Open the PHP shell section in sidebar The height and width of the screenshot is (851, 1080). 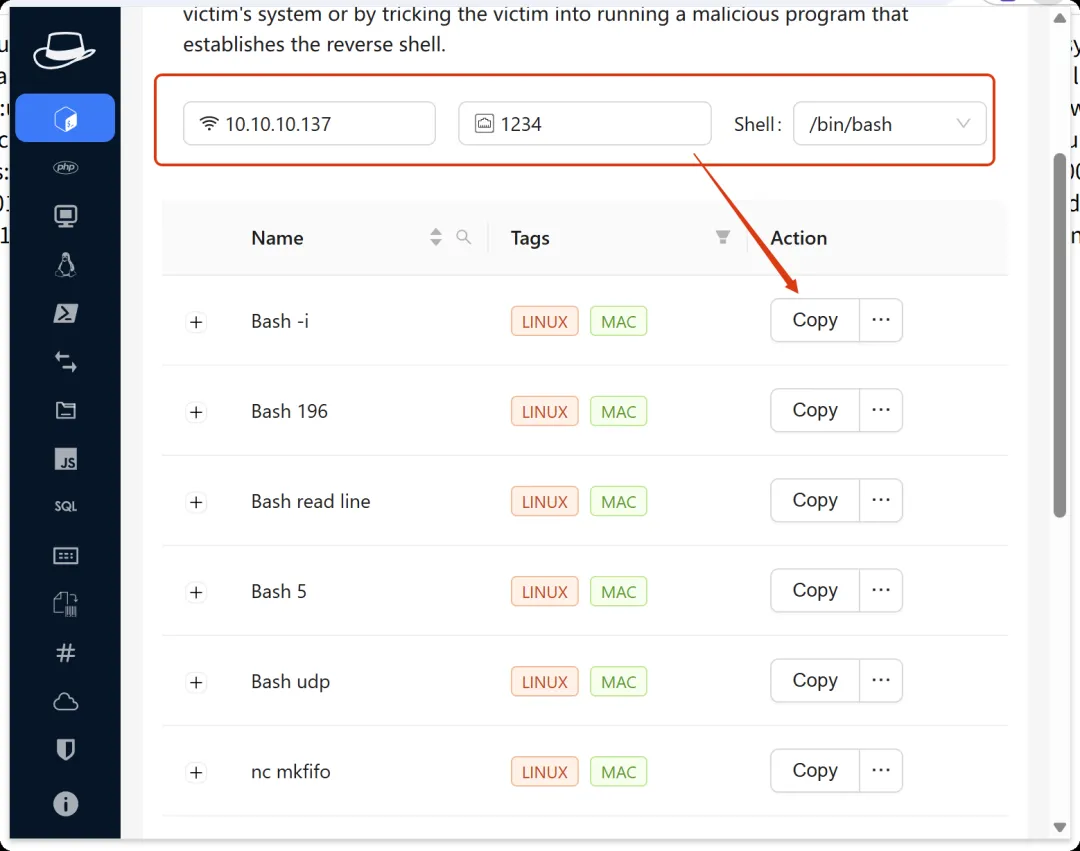tap(66, 167)
